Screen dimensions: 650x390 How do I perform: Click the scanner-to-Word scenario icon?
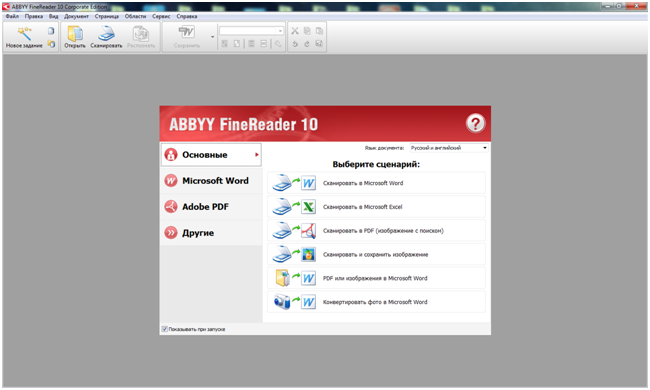294,183
